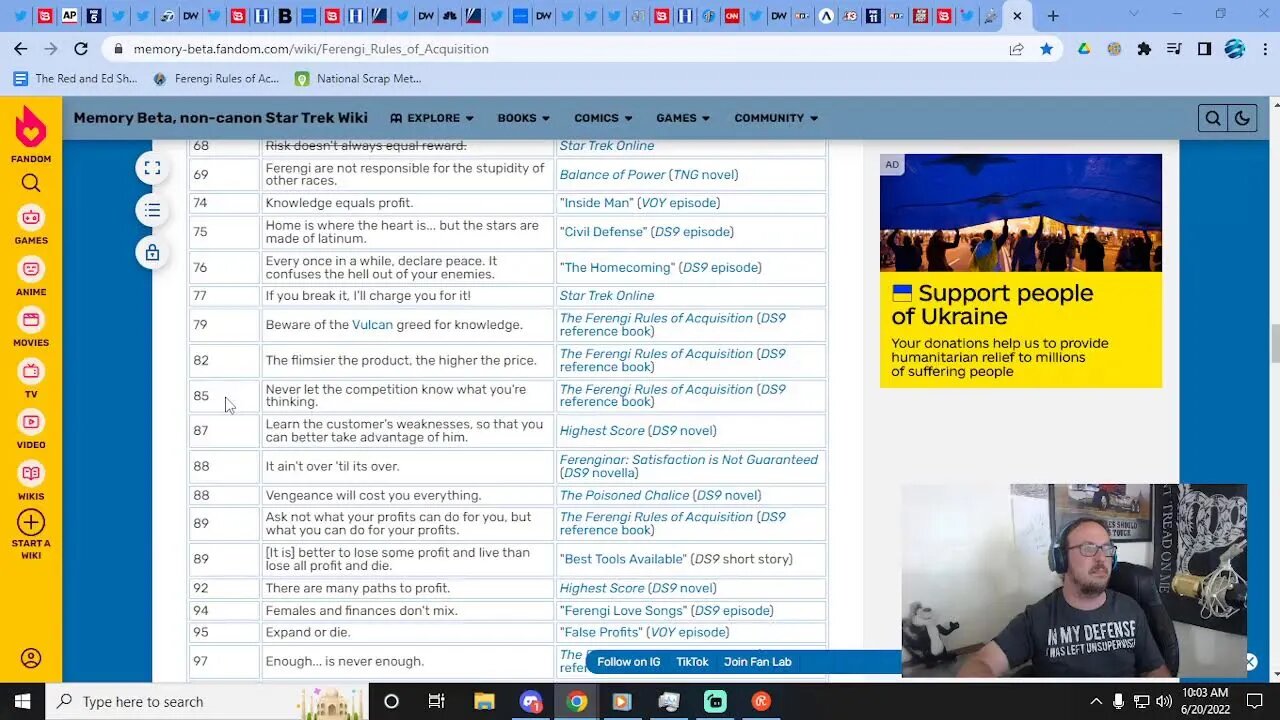Expand the BOOKS dropdown menu

click(524, 118)
